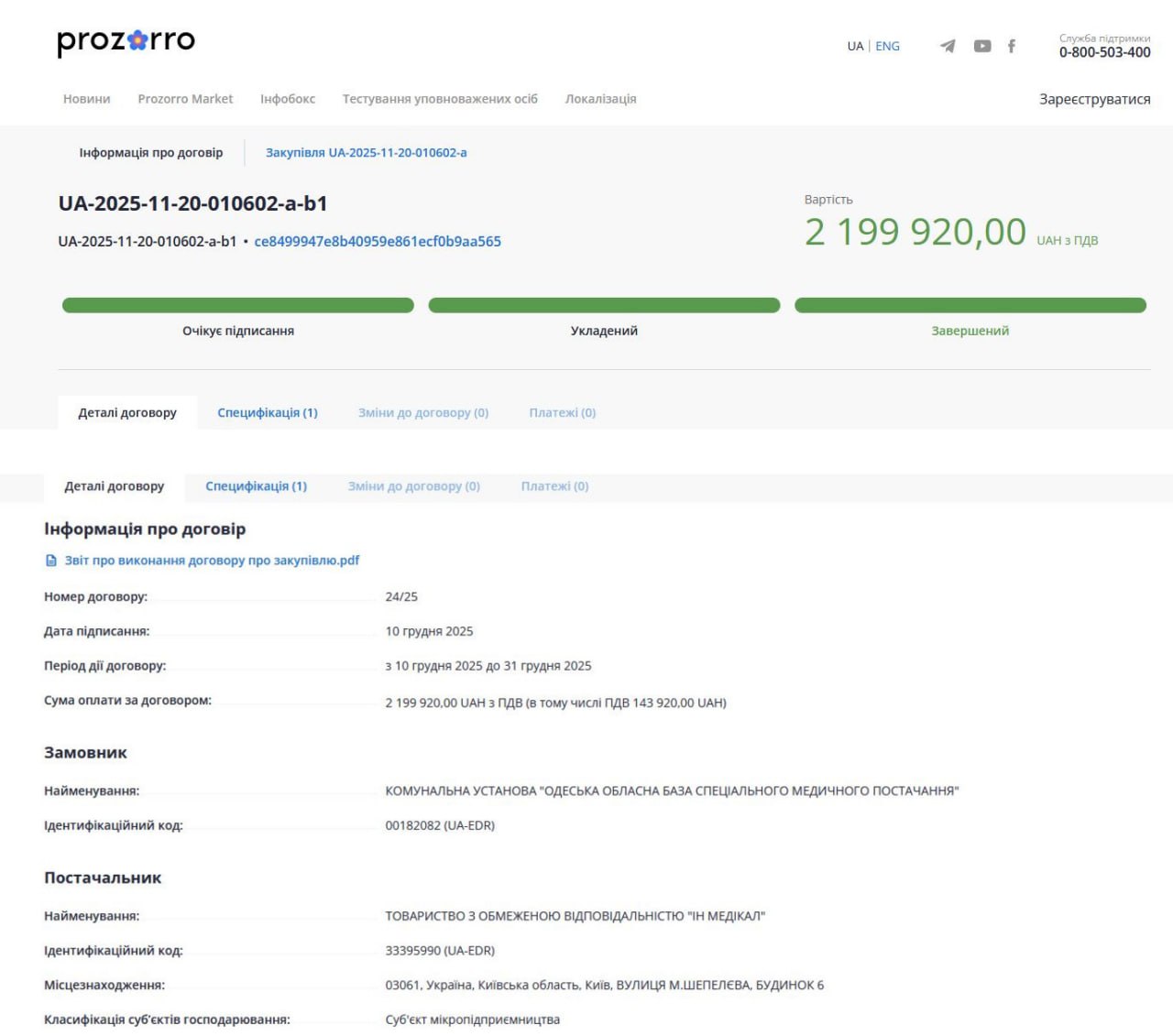Open the Інфобокс menu item

point(288,99)
